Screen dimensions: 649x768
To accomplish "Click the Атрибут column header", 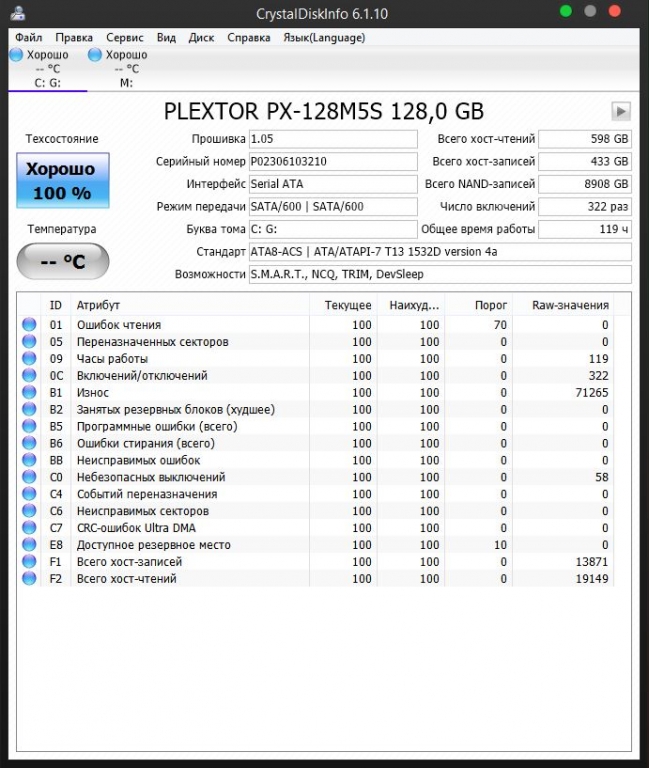I will (x=190, y=305).
